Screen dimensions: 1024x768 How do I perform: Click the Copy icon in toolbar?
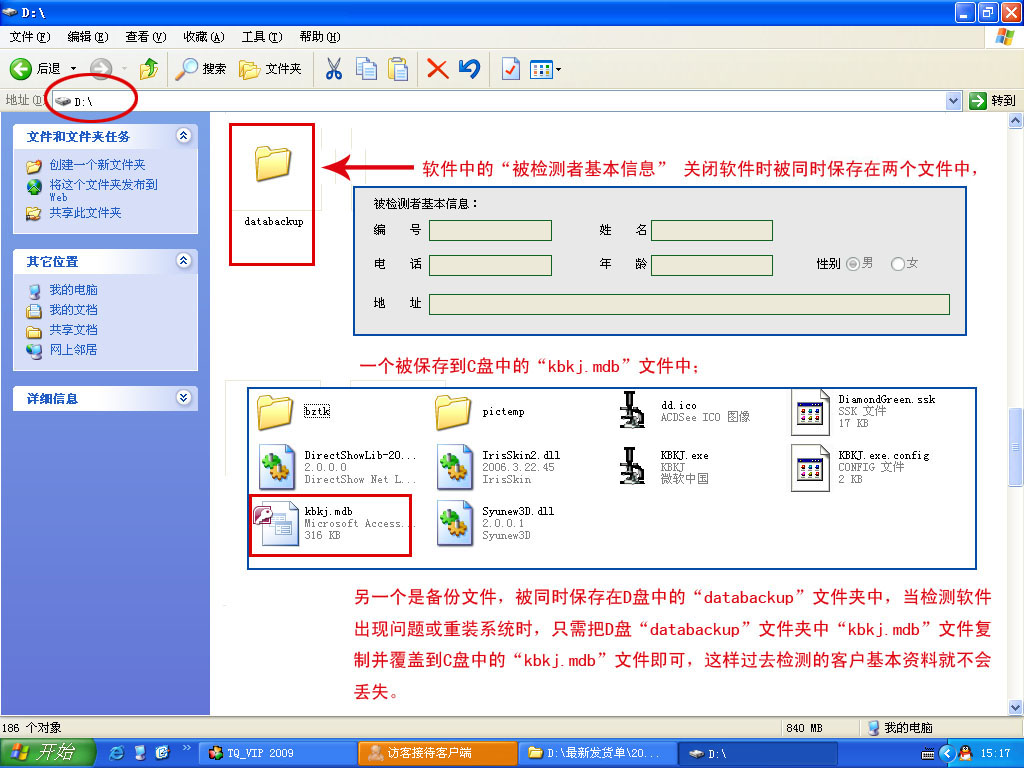366,69
